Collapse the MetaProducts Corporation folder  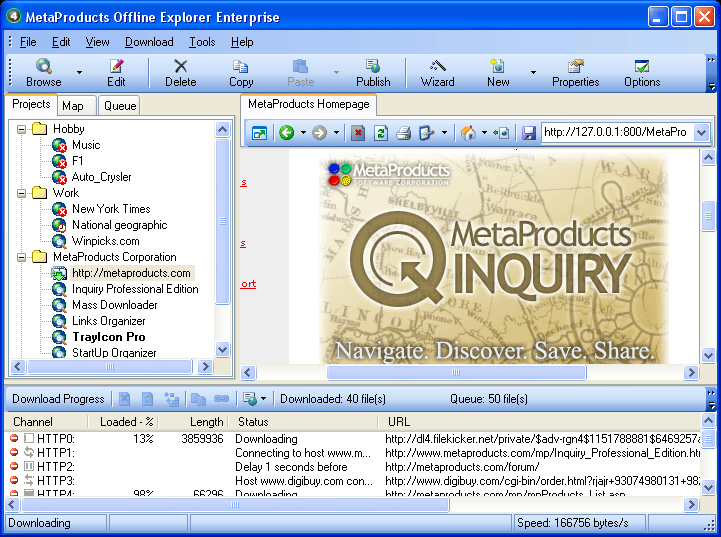21,257
